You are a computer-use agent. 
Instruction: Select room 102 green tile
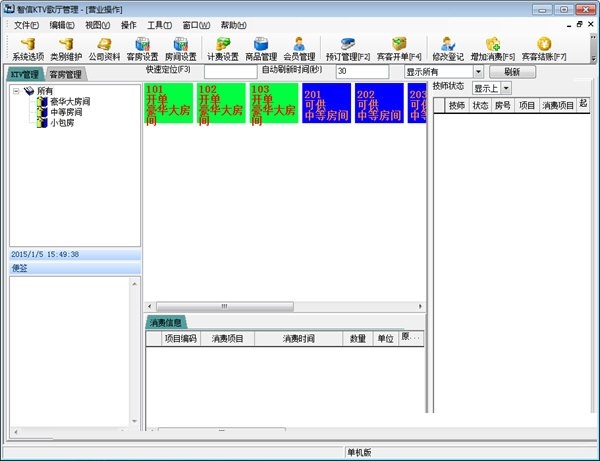coord(221,103)
